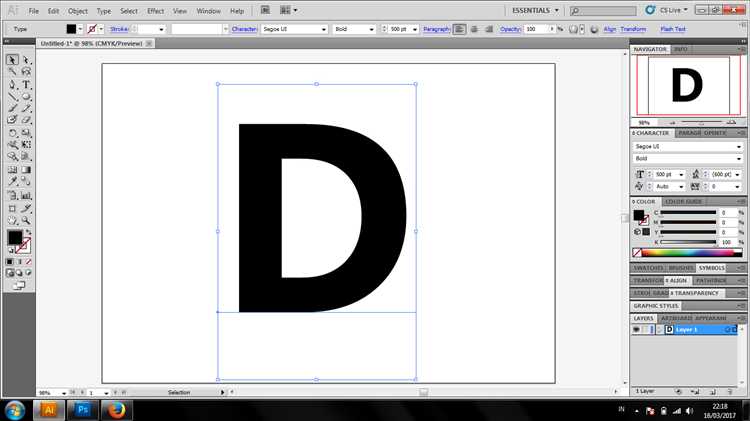Select the Gradient tool
Viewport: 750px width, 421px height.
coord(26,170)
